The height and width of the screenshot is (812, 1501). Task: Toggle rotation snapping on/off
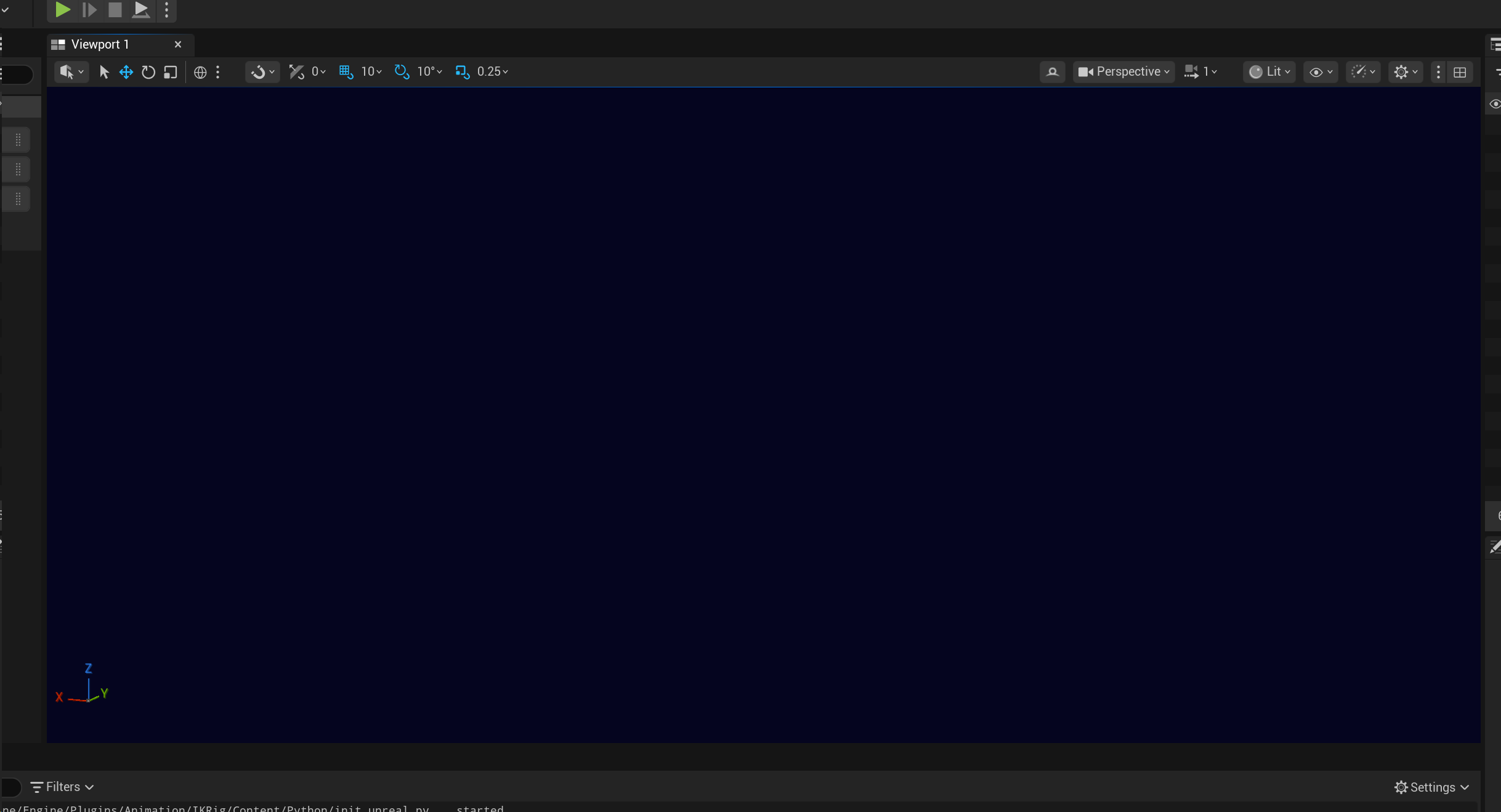[402, 72]
